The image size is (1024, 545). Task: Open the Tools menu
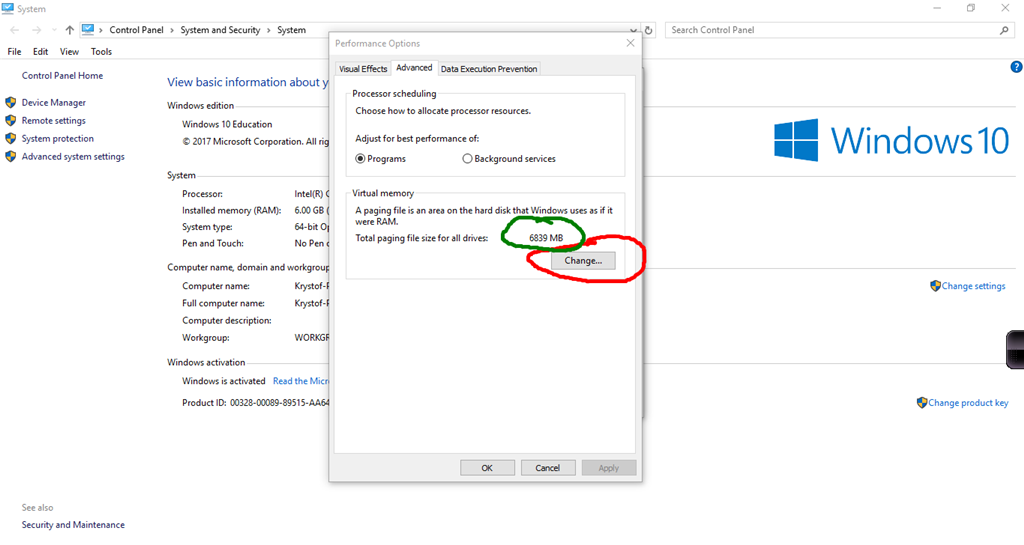coord(101,52)
